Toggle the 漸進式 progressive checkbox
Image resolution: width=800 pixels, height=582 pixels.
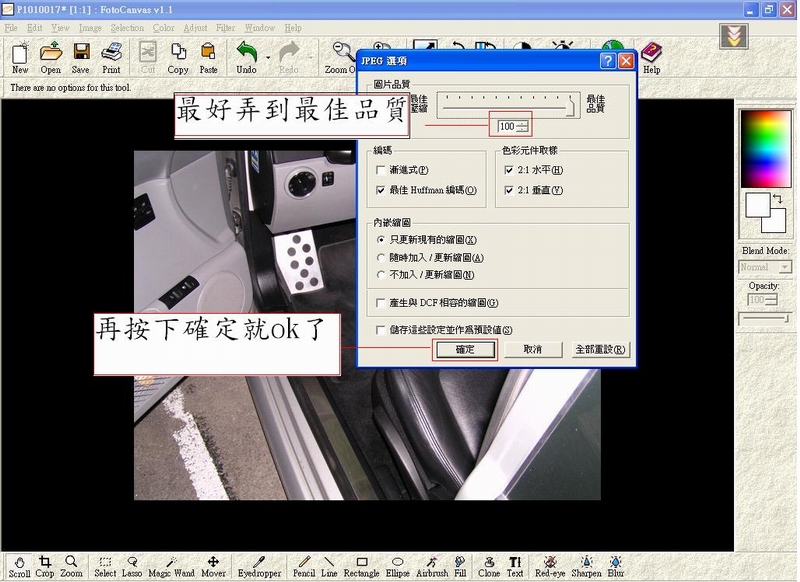pyautogui.click(x=381, y=171)
